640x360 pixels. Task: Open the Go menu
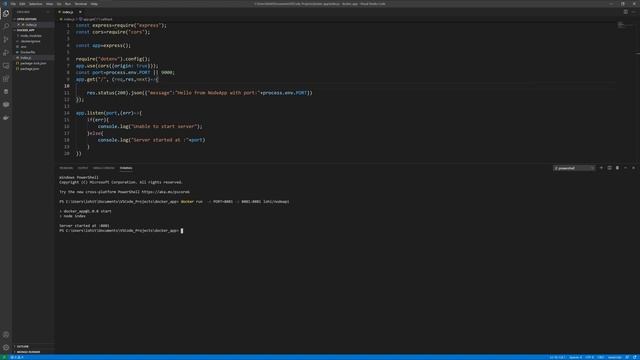(x=59, y=4)
